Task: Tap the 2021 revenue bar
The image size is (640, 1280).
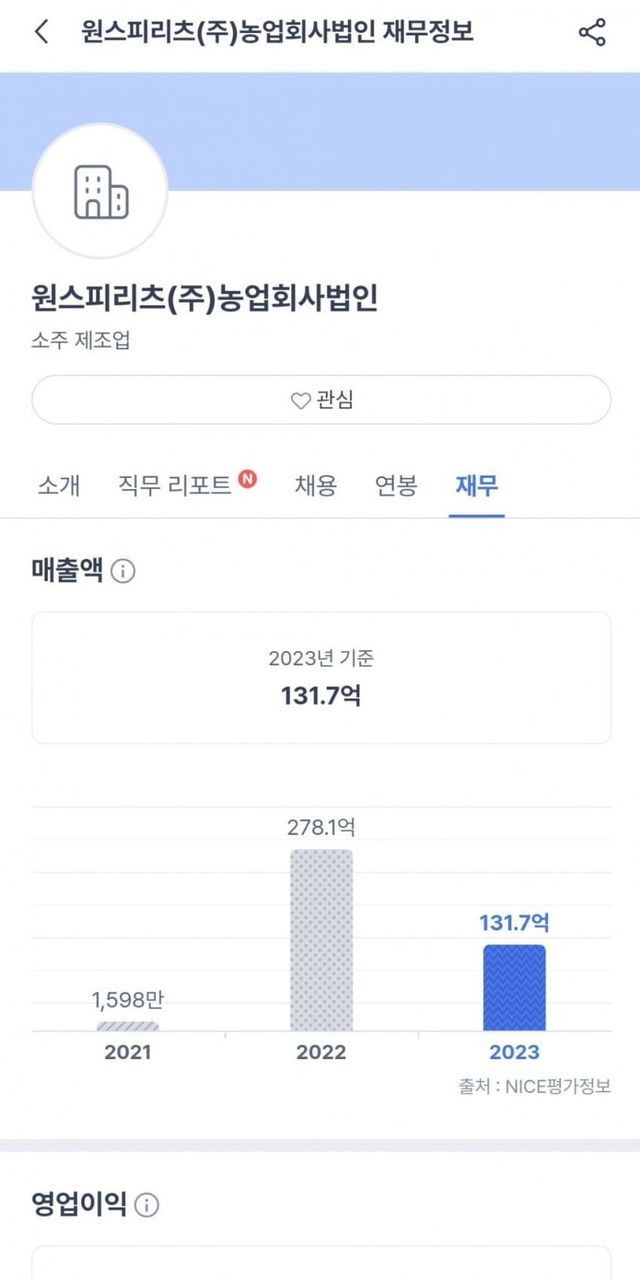Action: (x=128, y=1025)
